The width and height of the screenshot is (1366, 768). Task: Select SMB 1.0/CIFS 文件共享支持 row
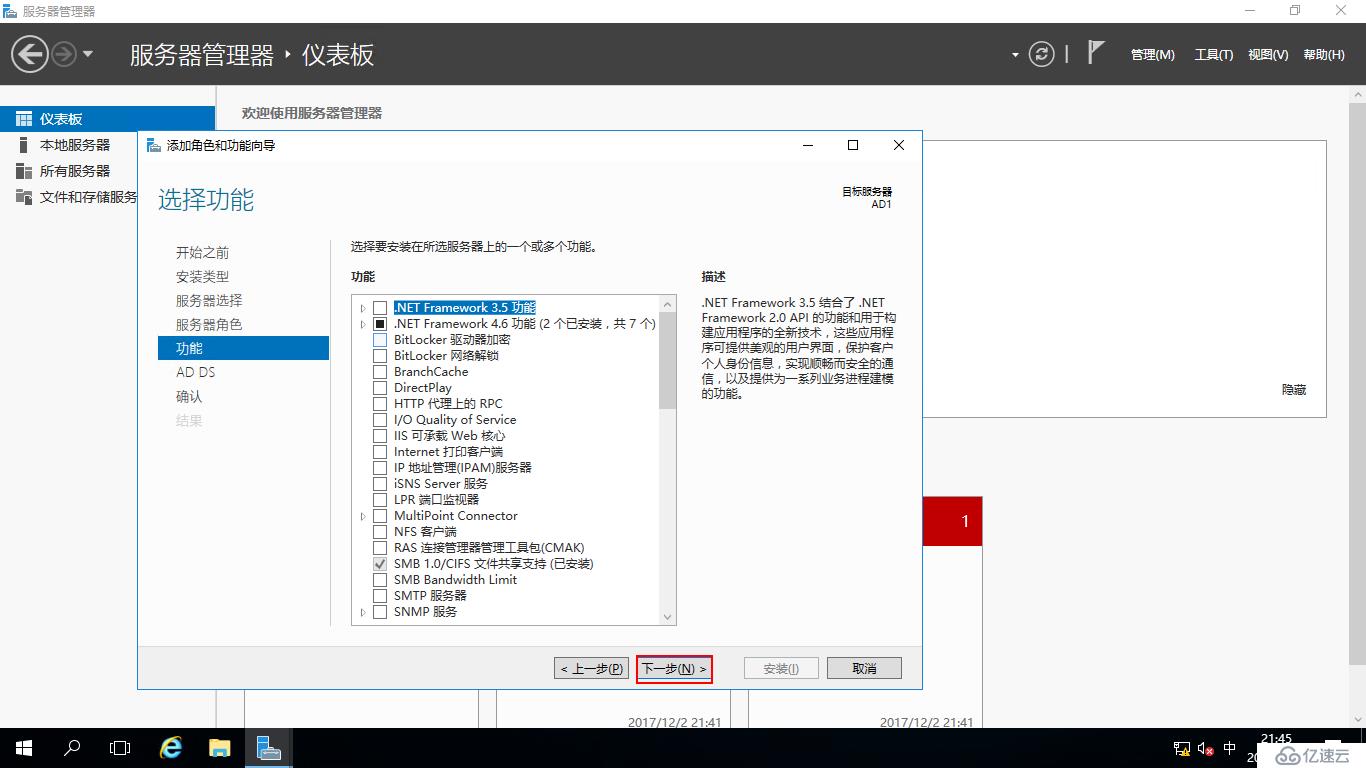point(494,564)
